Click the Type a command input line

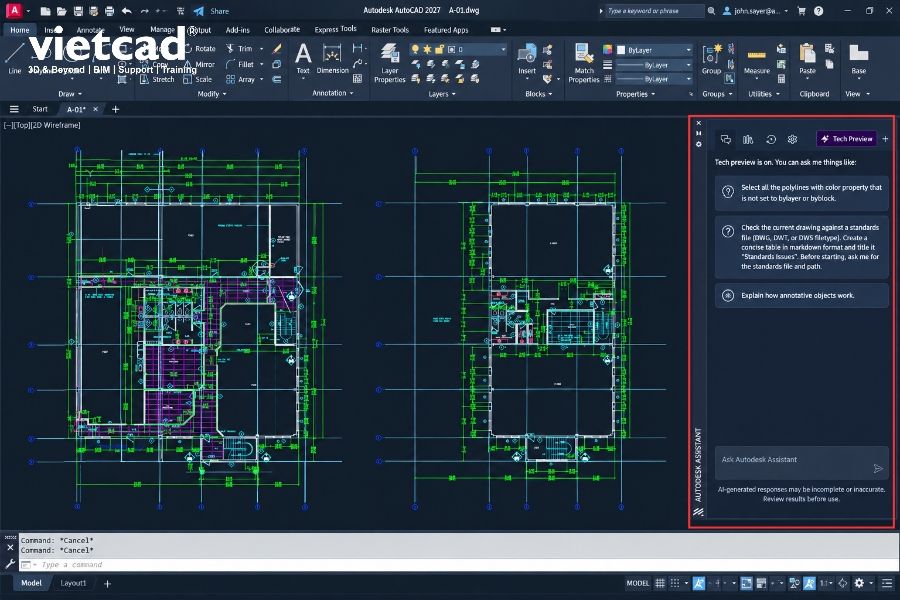[x=459, y=565]
